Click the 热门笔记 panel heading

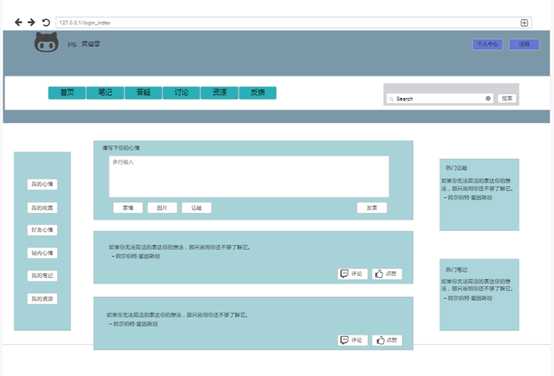pos(456,270)
